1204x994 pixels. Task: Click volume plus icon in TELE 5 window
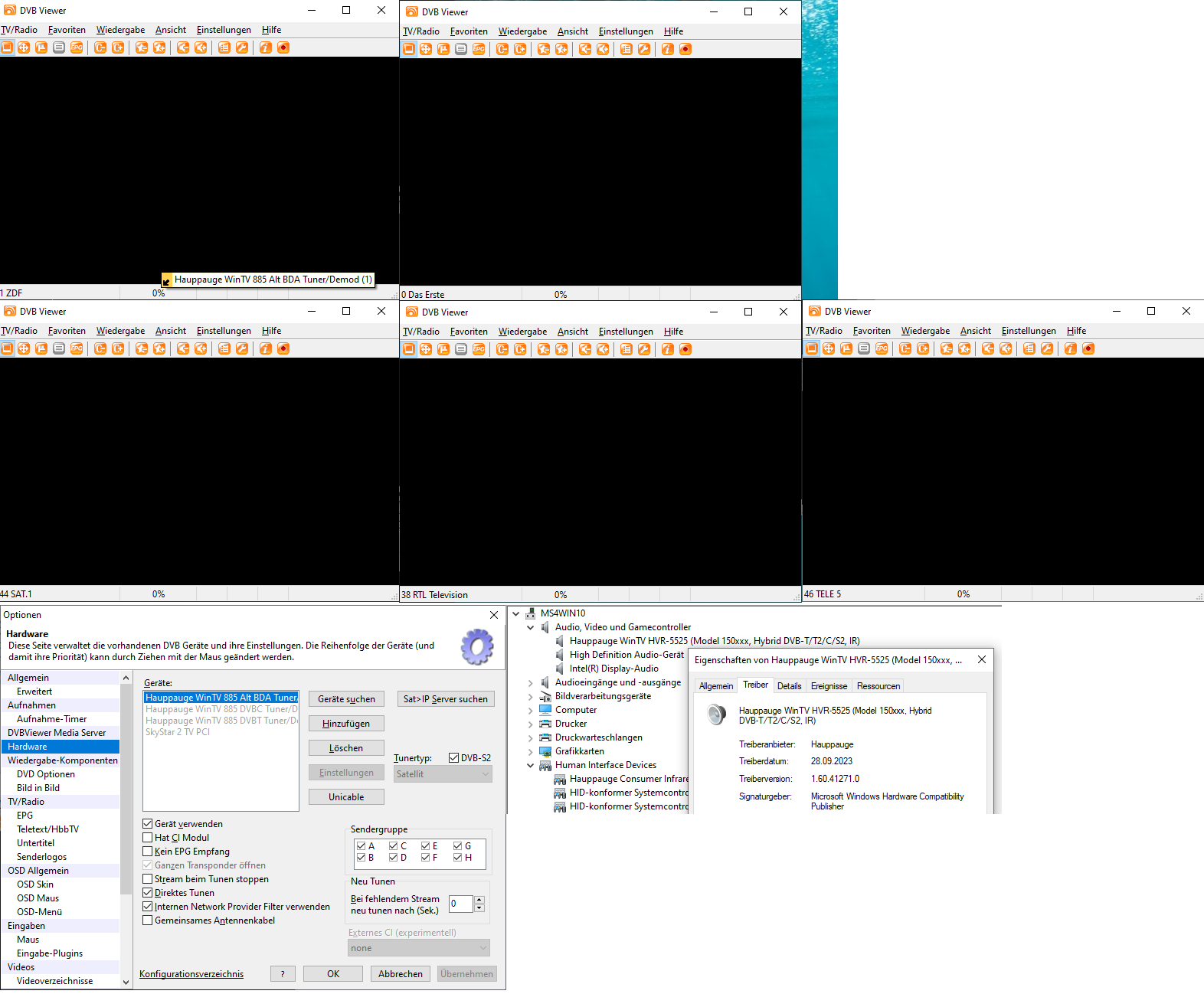point(1006,348)
